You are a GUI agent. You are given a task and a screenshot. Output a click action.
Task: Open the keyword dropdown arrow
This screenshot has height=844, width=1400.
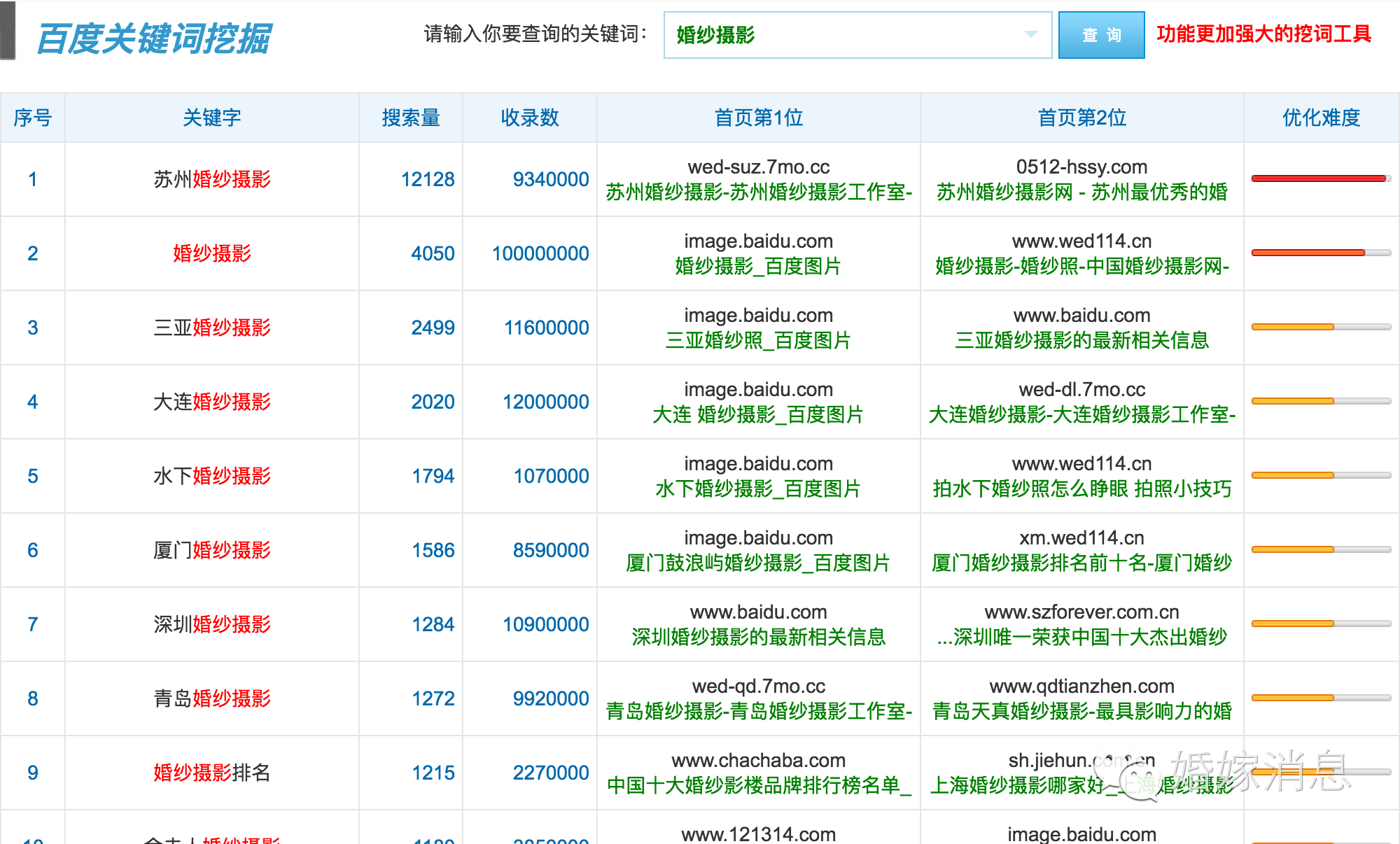(1030, 34)
